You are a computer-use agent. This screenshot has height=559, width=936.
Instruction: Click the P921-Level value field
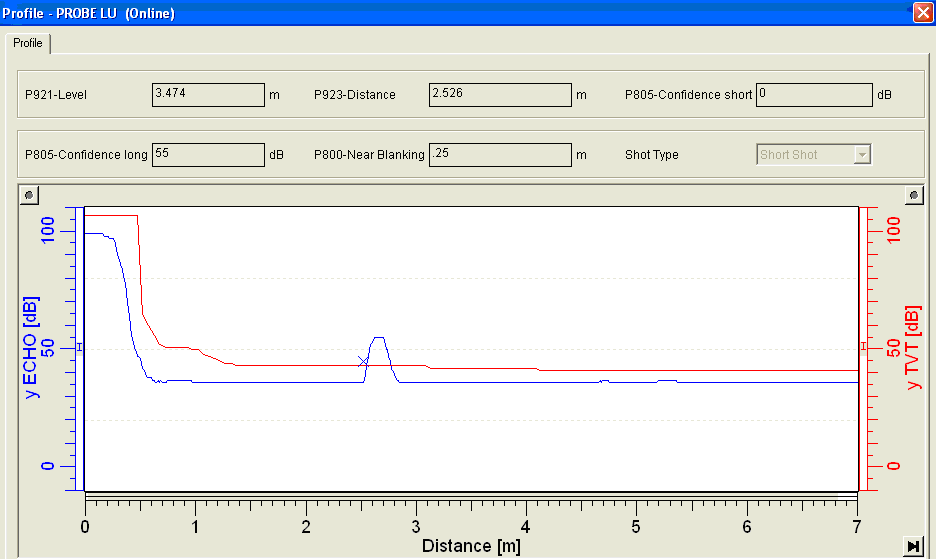point(208,94)
